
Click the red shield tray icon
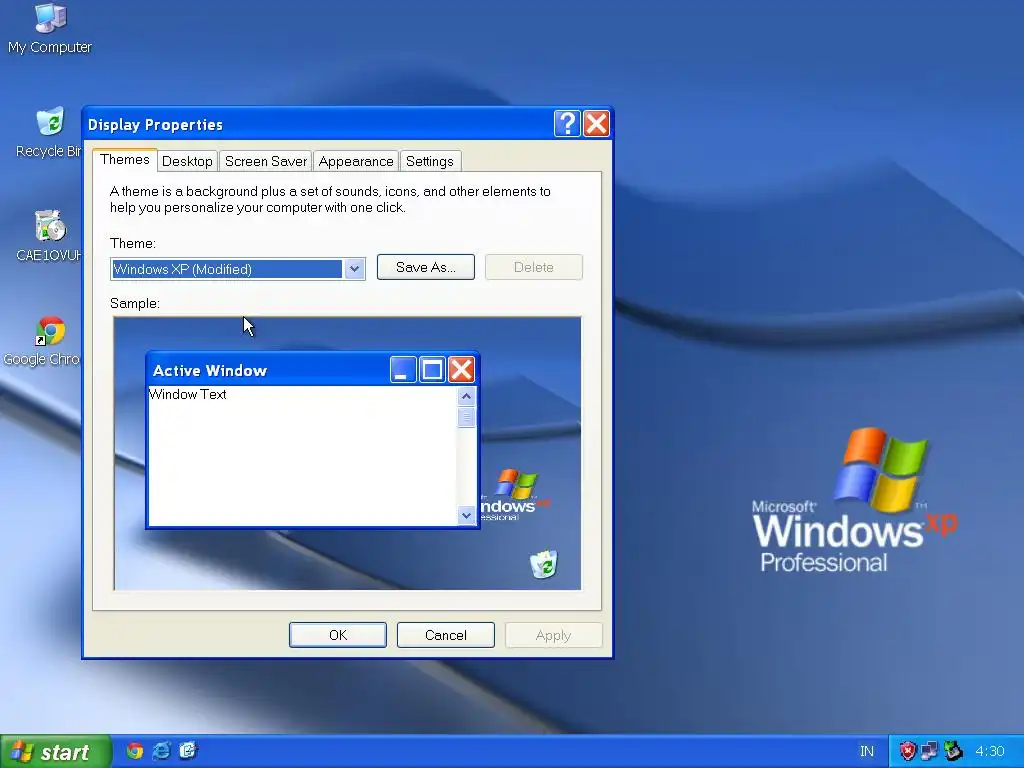pos(908,751)
